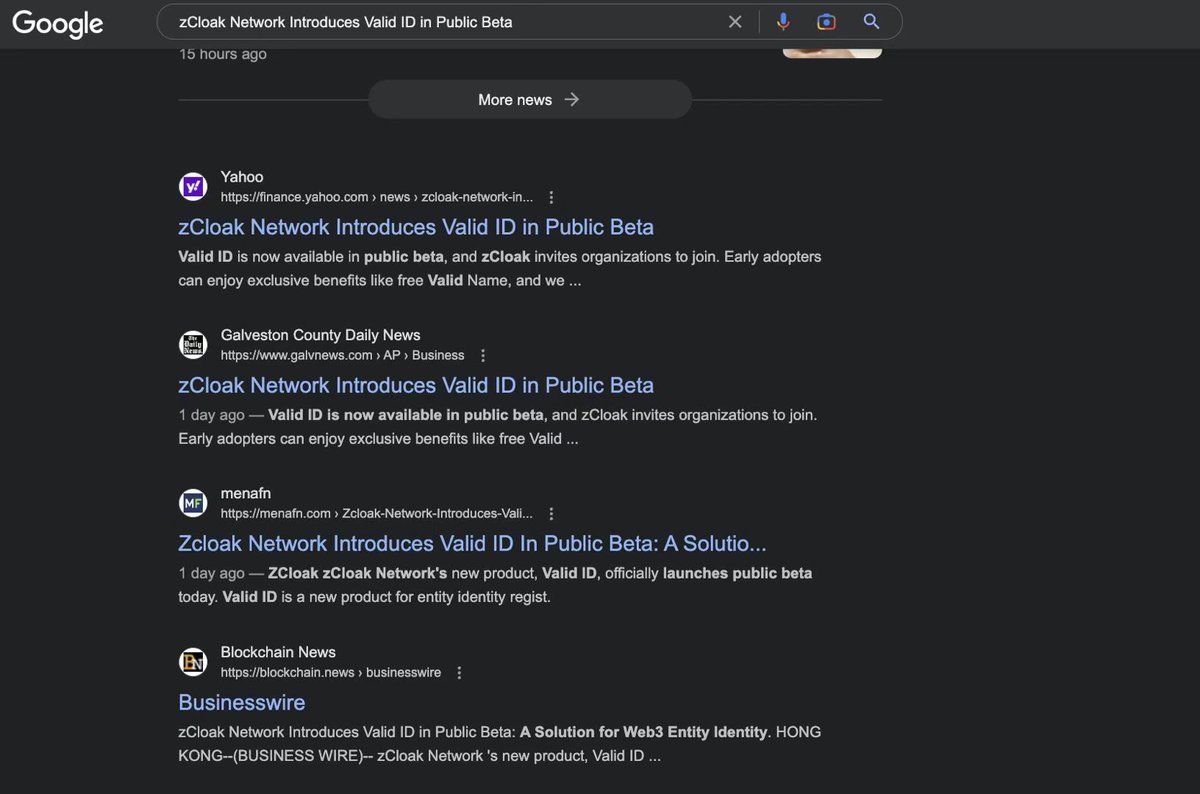The height and width of the screenshot is (794, 1200).
Task: Open more options for Blockchain News result
Action: 459,672
